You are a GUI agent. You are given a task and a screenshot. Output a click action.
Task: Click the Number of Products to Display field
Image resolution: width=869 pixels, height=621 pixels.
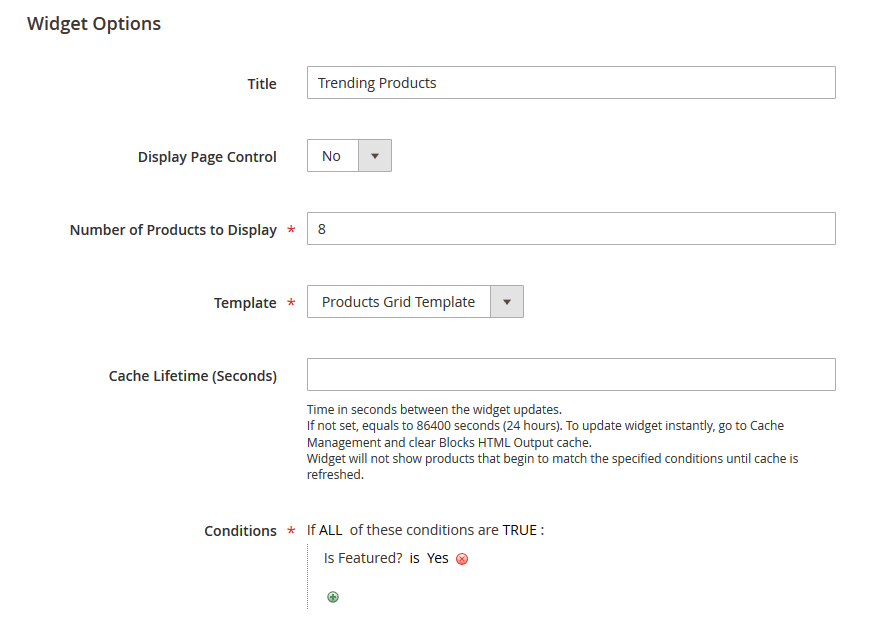coord(570,228)
